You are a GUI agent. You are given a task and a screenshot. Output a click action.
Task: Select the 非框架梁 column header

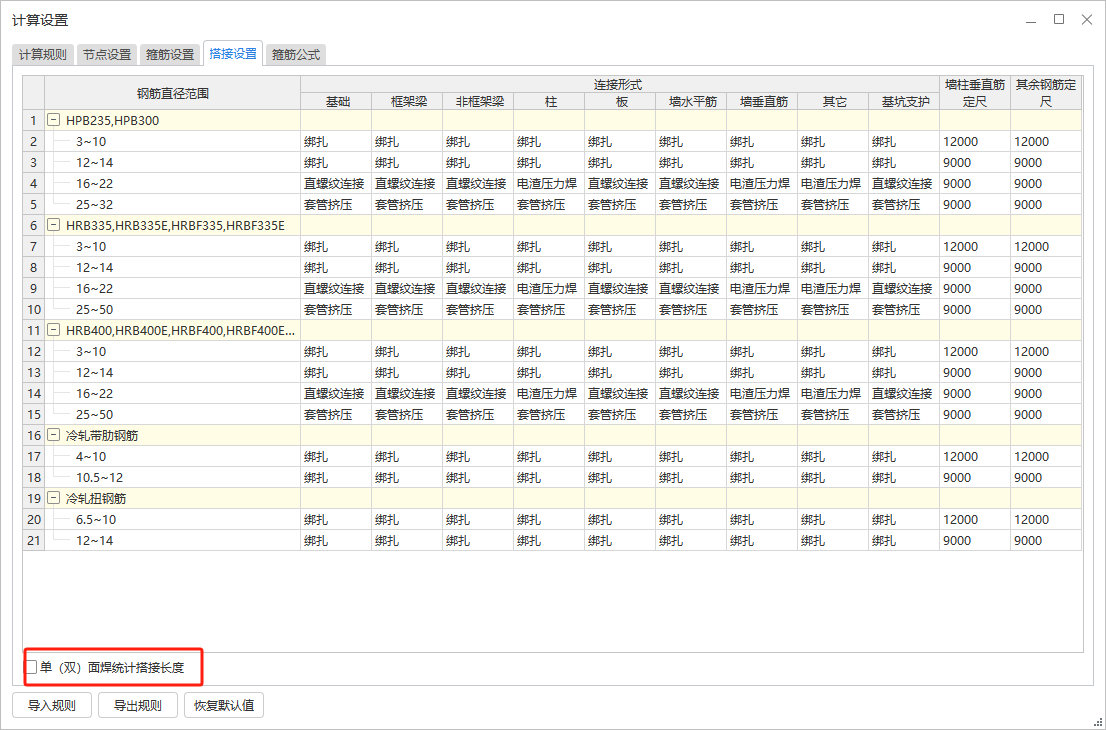pyautogui.click(x=478, y=102)
